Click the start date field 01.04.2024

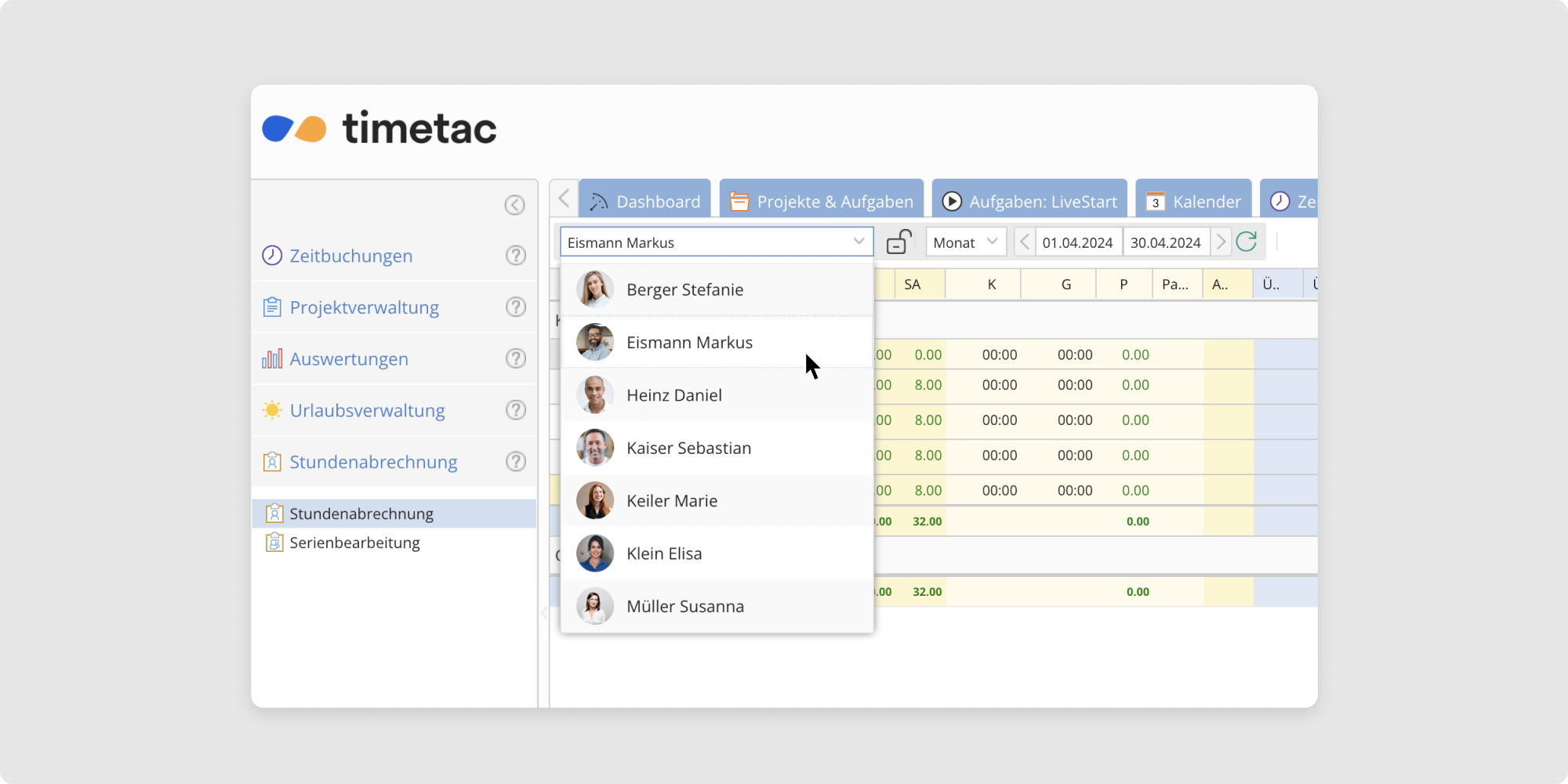1078,242
